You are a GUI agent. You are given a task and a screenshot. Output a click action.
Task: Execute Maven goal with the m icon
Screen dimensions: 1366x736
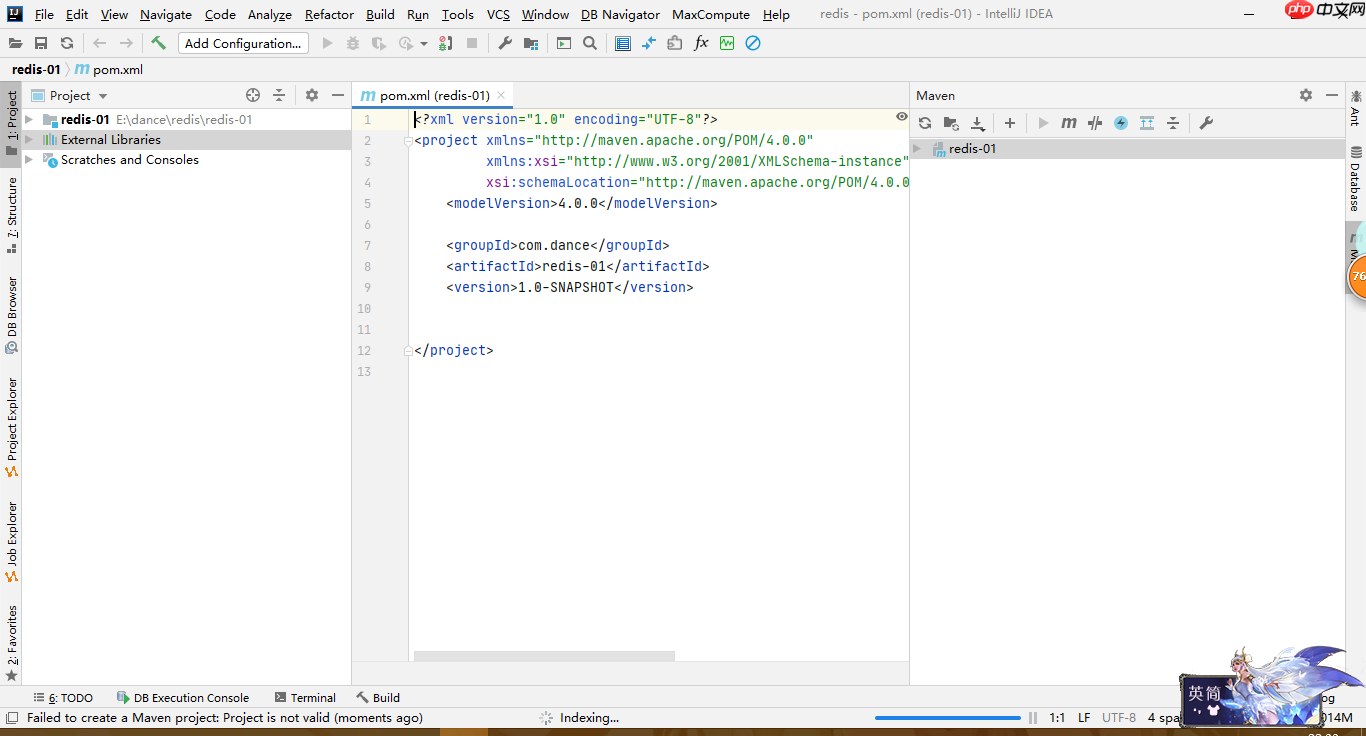[x=1069, y=122]
